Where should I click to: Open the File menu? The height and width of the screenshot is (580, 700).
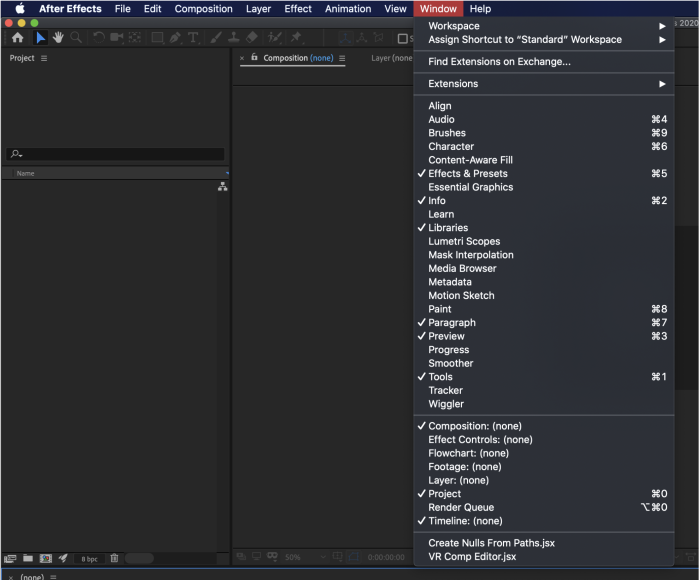122,8
